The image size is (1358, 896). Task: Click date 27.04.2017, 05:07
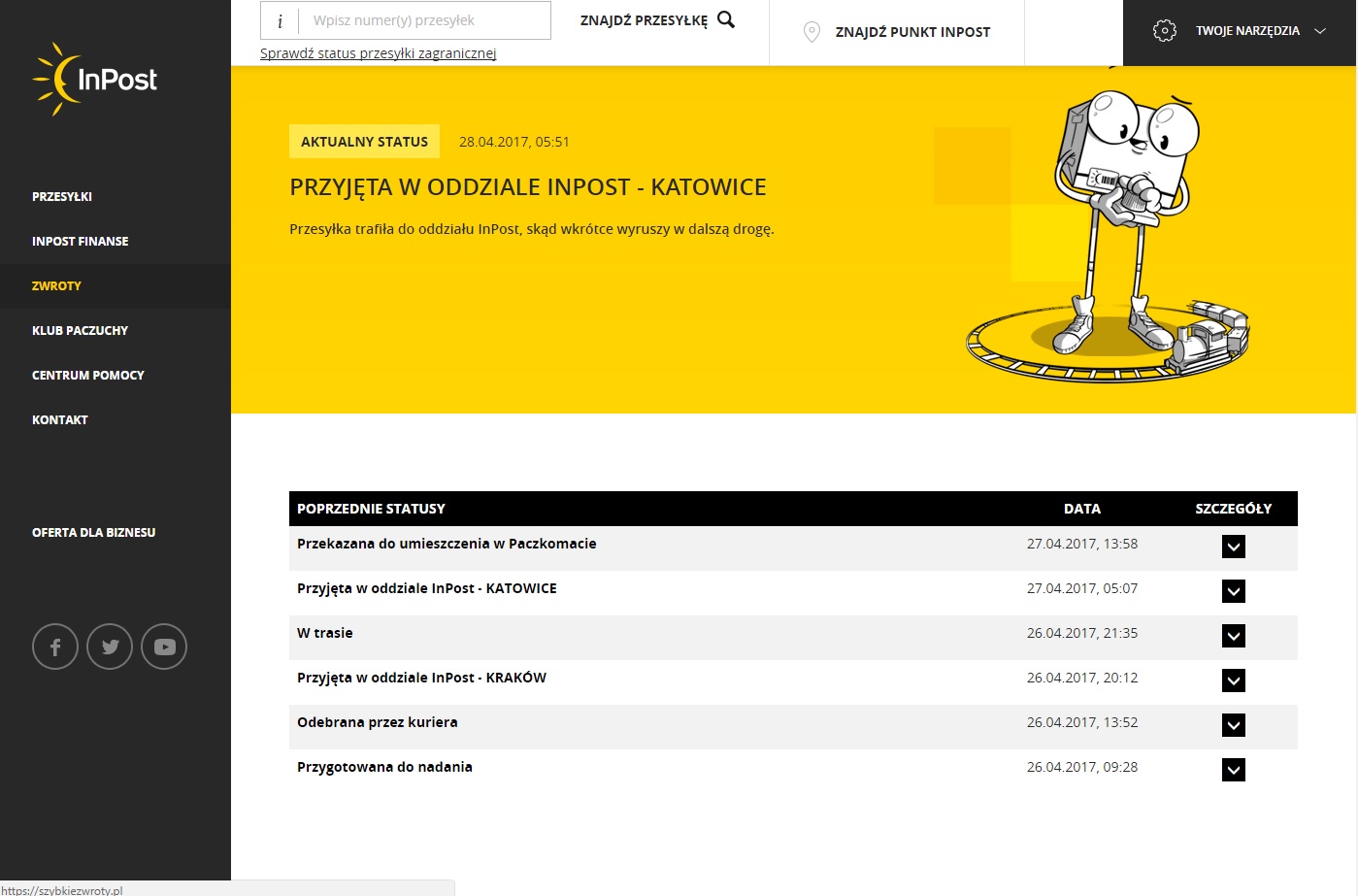pos(1082,588)
